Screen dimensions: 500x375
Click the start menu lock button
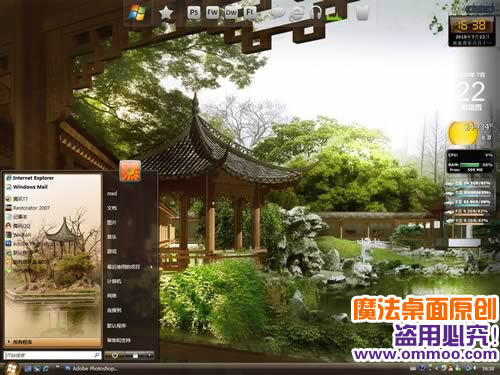135,355
